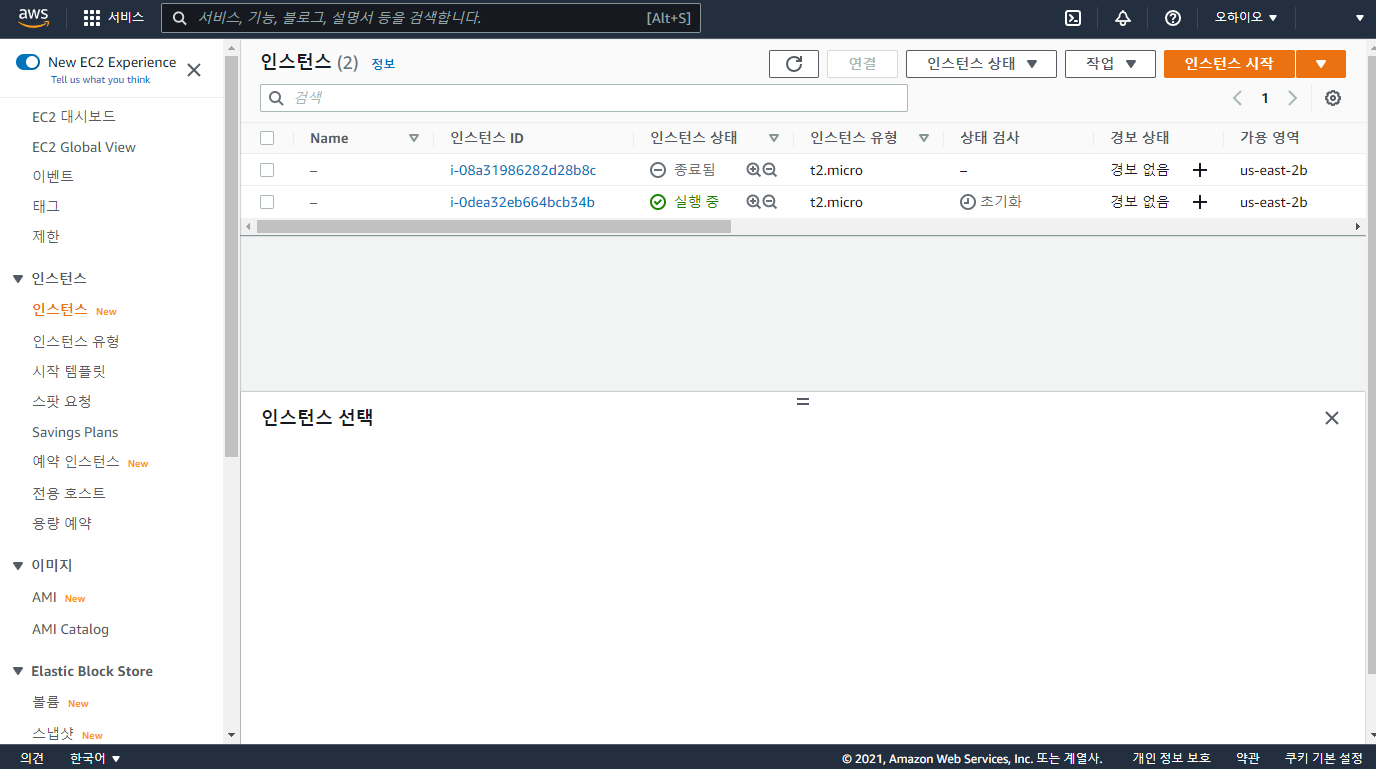
Task: Go to previous page of instances
Action: [1237, 98]
